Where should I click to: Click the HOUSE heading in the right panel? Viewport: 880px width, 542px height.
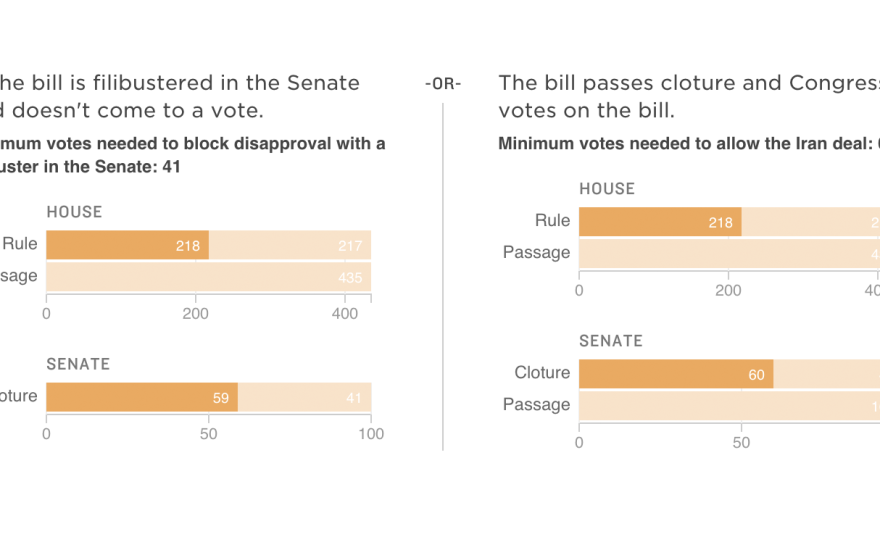(x=607, y=189)
